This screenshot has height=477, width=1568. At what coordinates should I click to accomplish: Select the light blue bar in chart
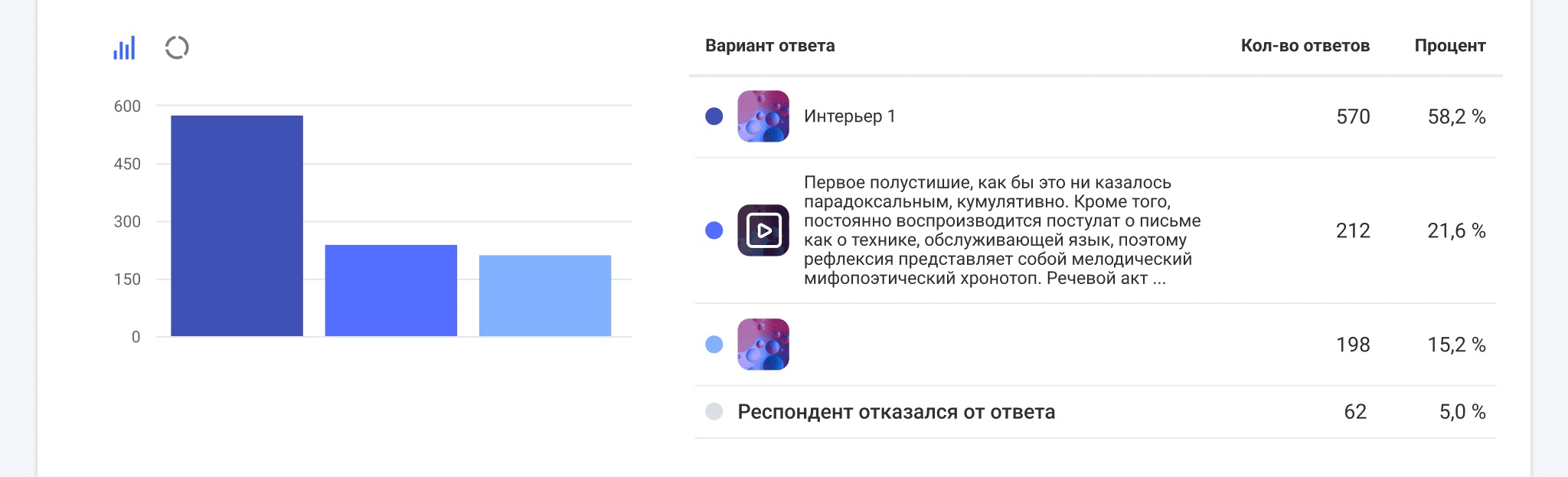(544, 296)
